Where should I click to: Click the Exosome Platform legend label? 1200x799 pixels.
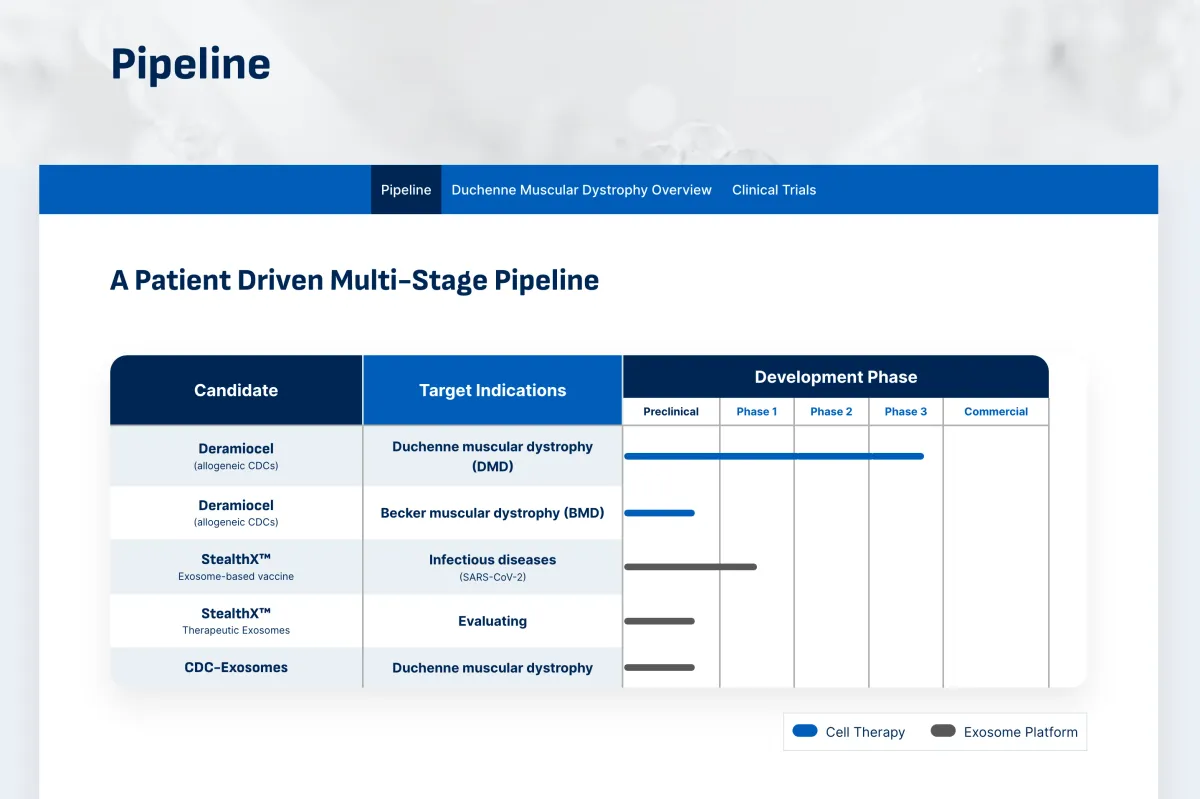[x=1021, y=732]
